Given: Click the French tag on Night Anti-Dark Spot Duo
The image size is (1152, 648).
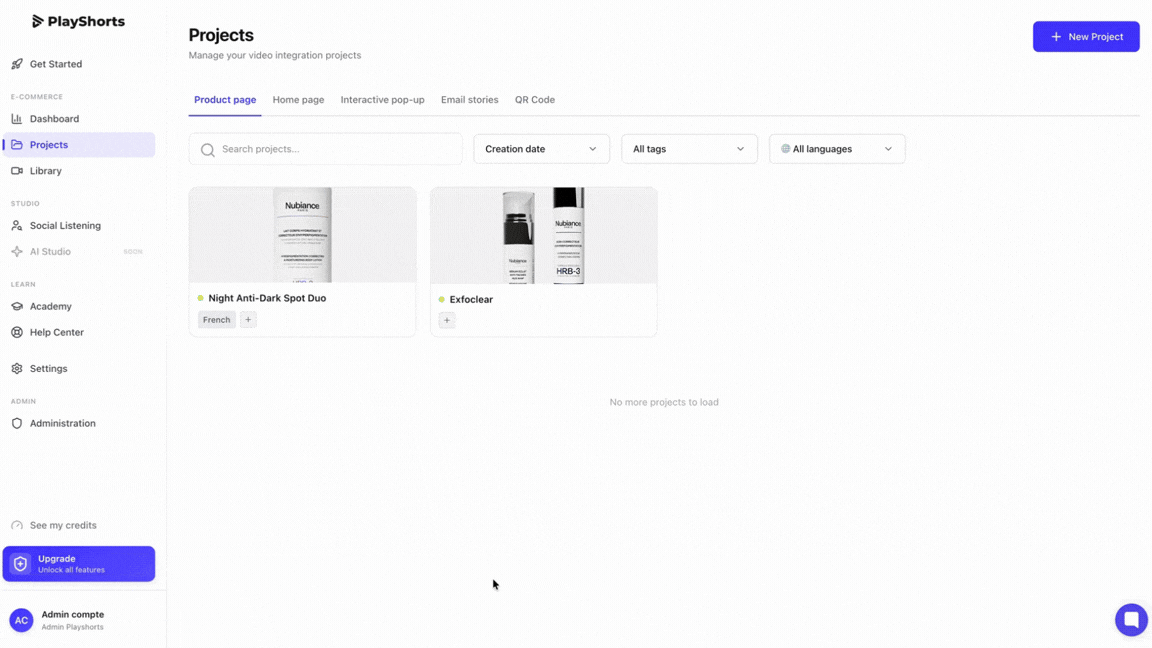Looking at the screenshot, I should [x=217, y=320].
